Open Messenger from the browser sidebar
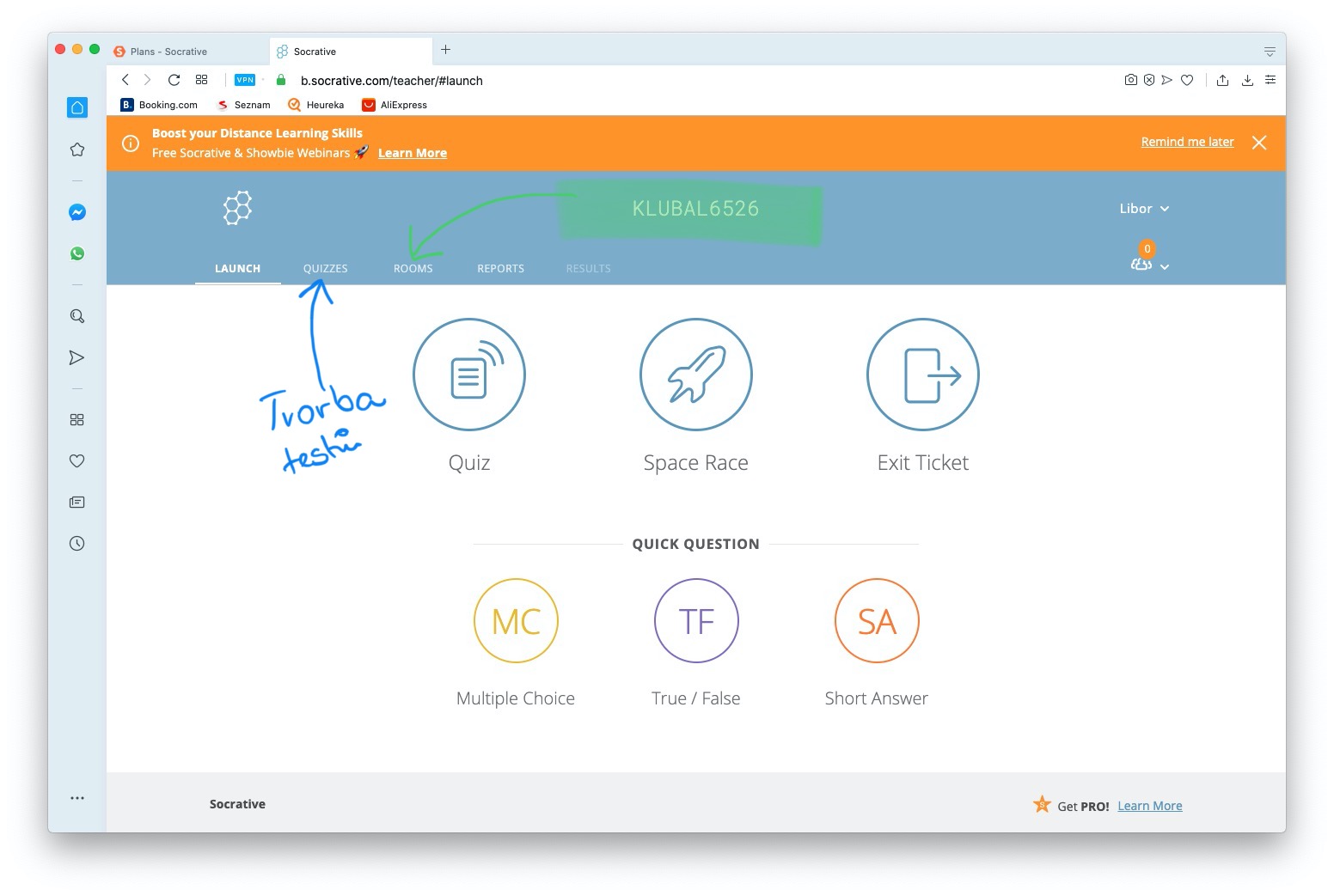The height and width of the screenshot is (896, 1334). [77, 212]
